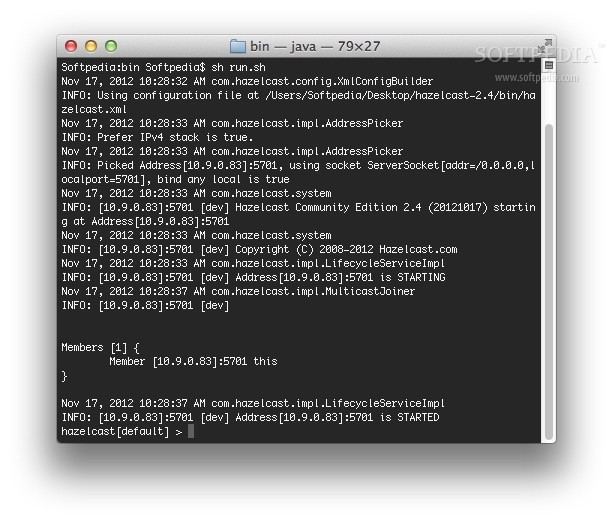Toggle the split pane icon above scrollbar
The height and width of the screenshot is (522, 613).
coord(549,65)
